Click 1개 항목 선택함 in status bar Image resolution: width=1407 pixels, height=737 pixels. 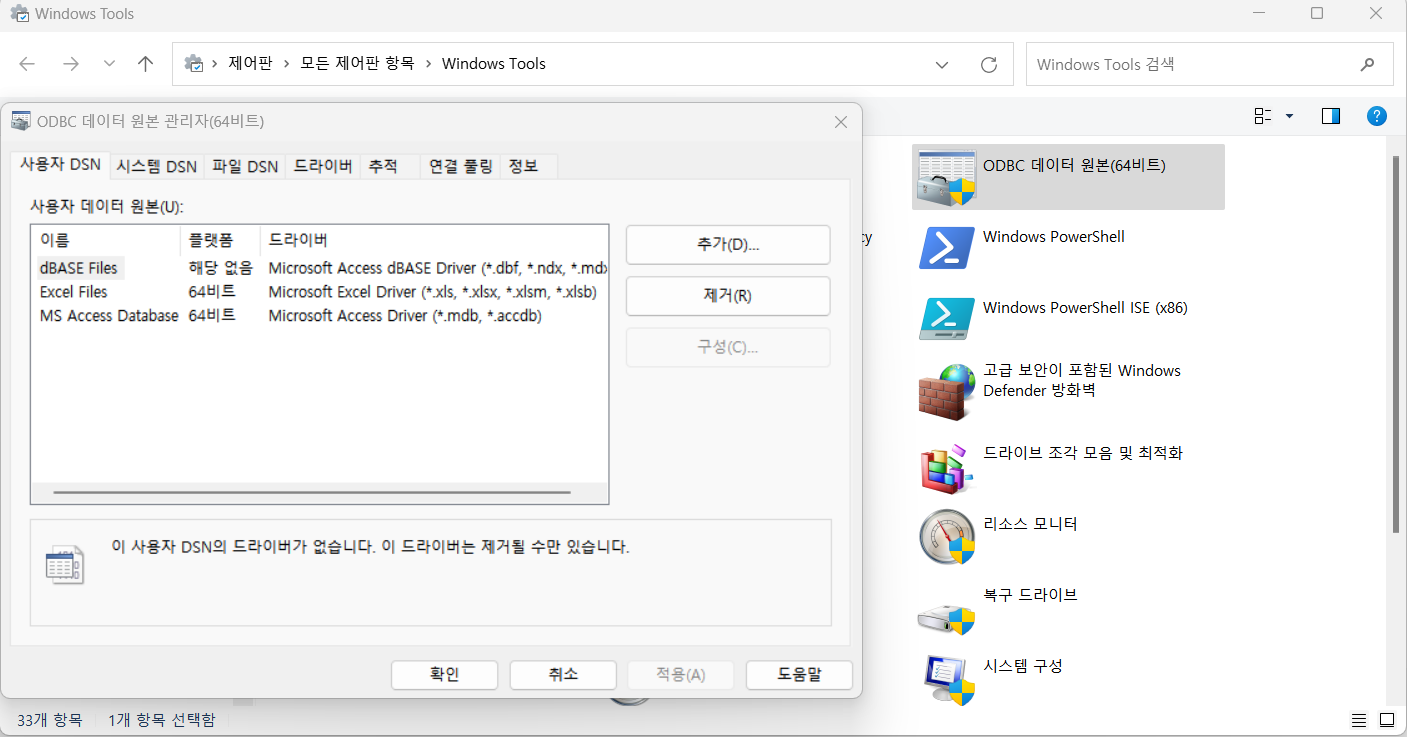click(161, 719)
